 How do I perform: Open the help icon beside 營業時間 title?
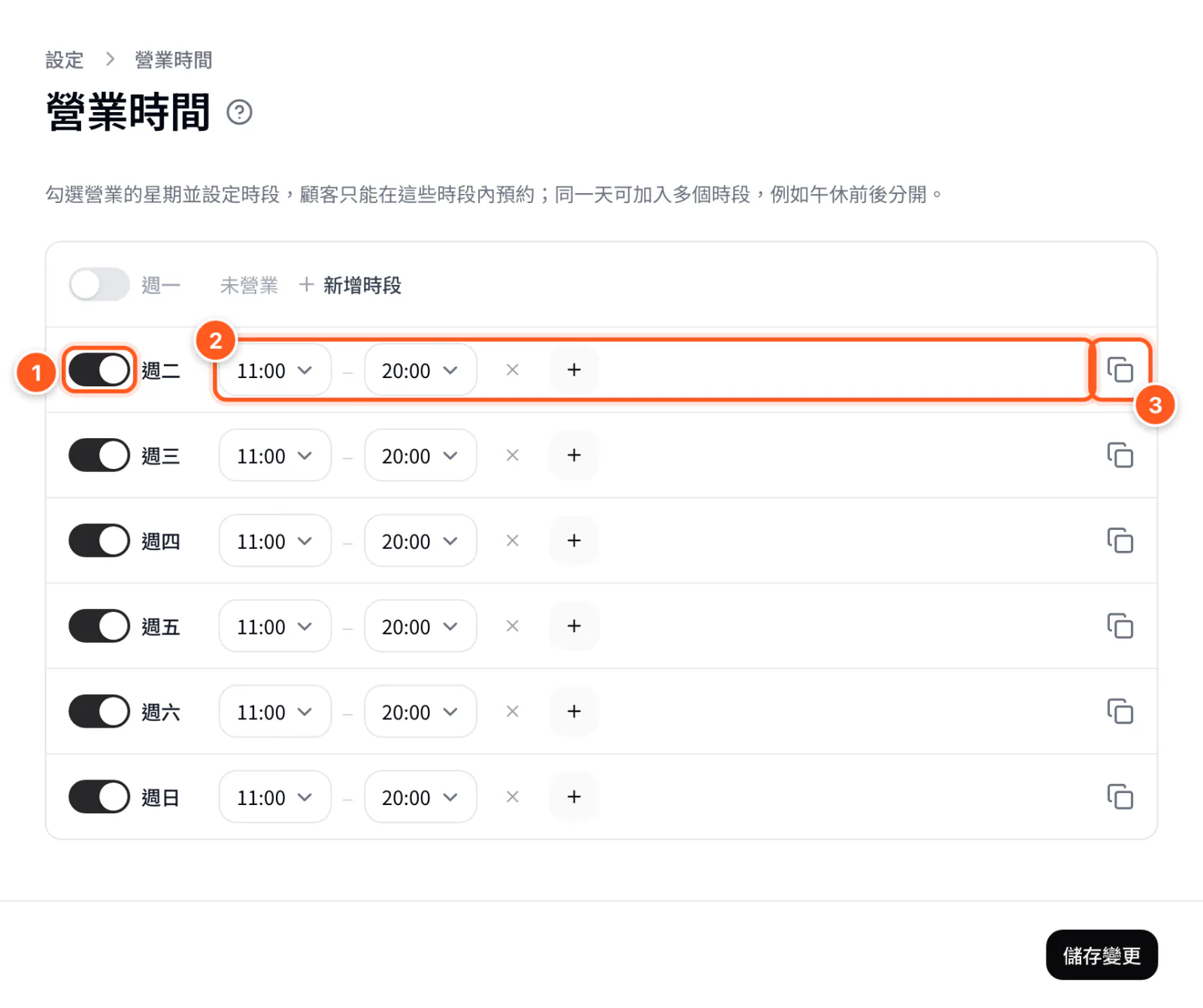(239, 112)
